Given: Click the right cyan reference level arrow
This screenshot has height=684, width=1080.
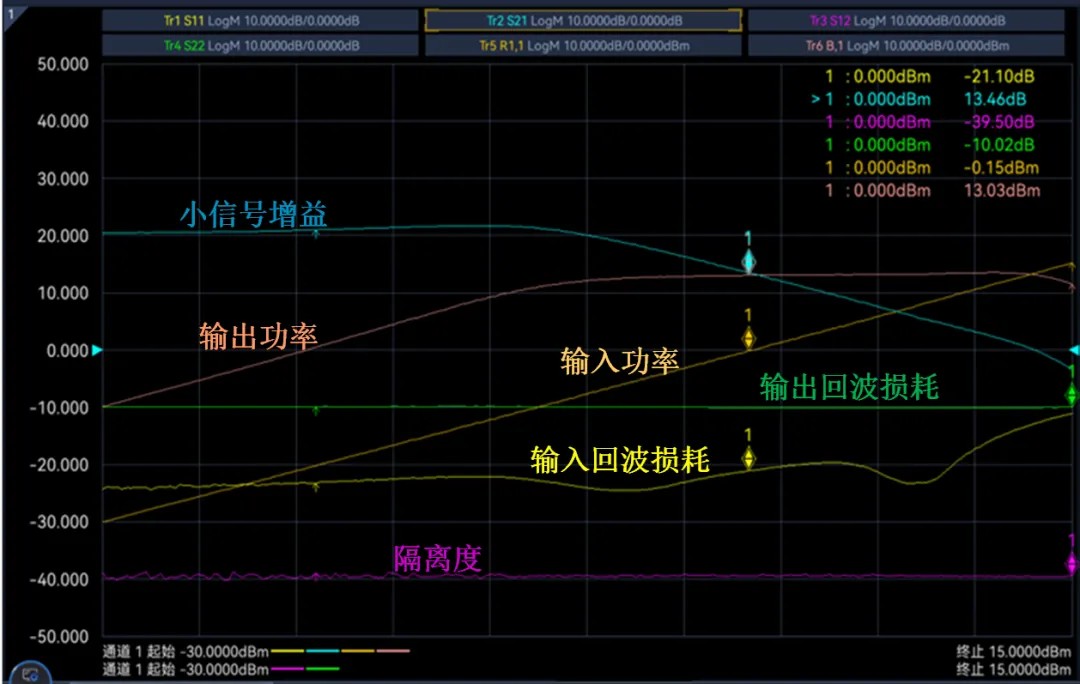Looking at the screenshot, I should tap(1073, 350).
